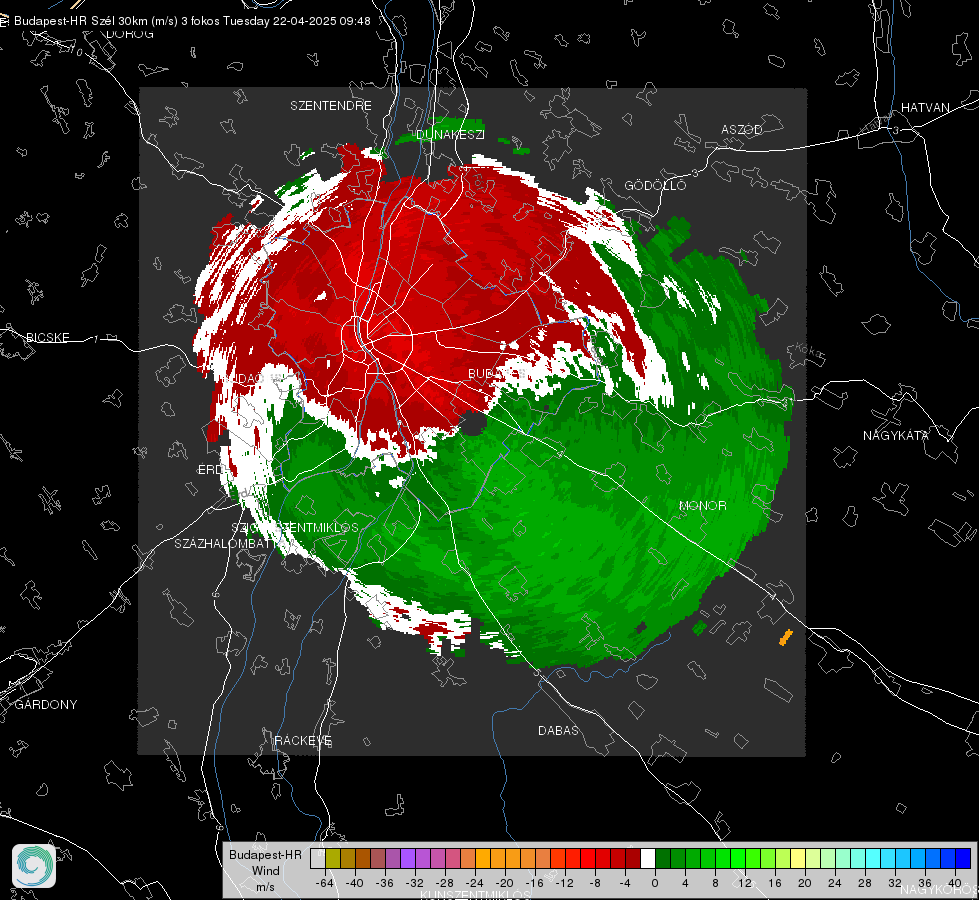
Task: Click the MONOR city label
Action: tap(702, 505)
